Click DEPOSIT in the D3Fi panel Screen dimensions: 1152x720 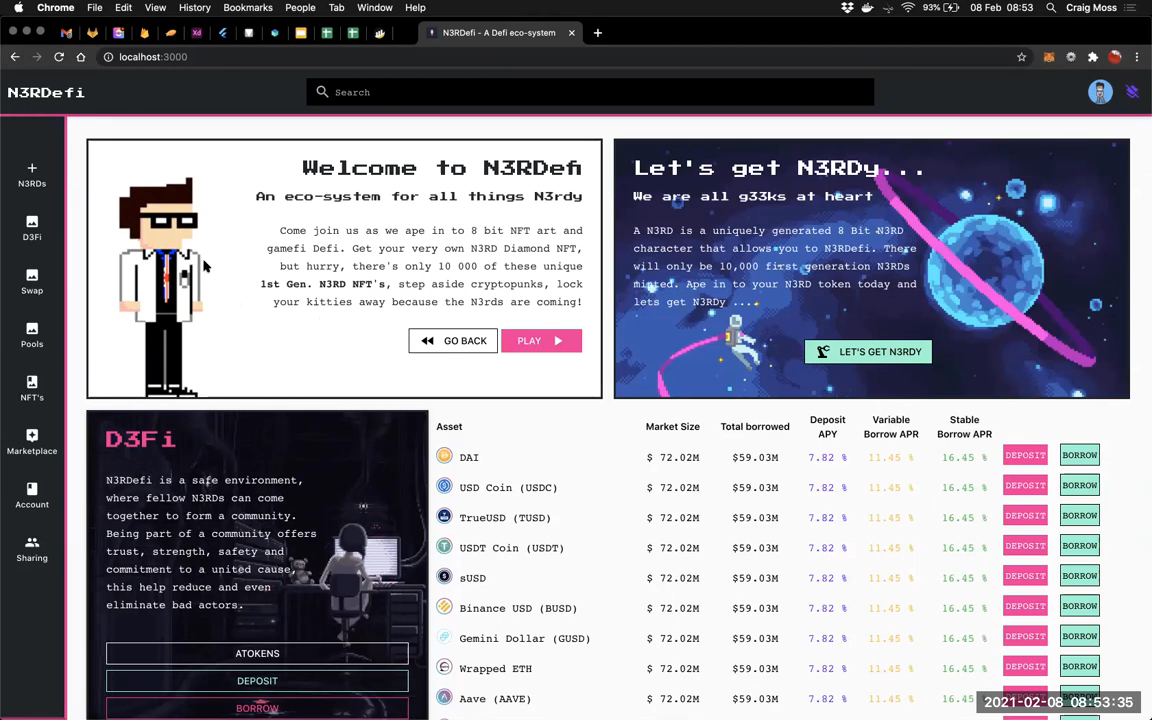[x=257, y=680]
